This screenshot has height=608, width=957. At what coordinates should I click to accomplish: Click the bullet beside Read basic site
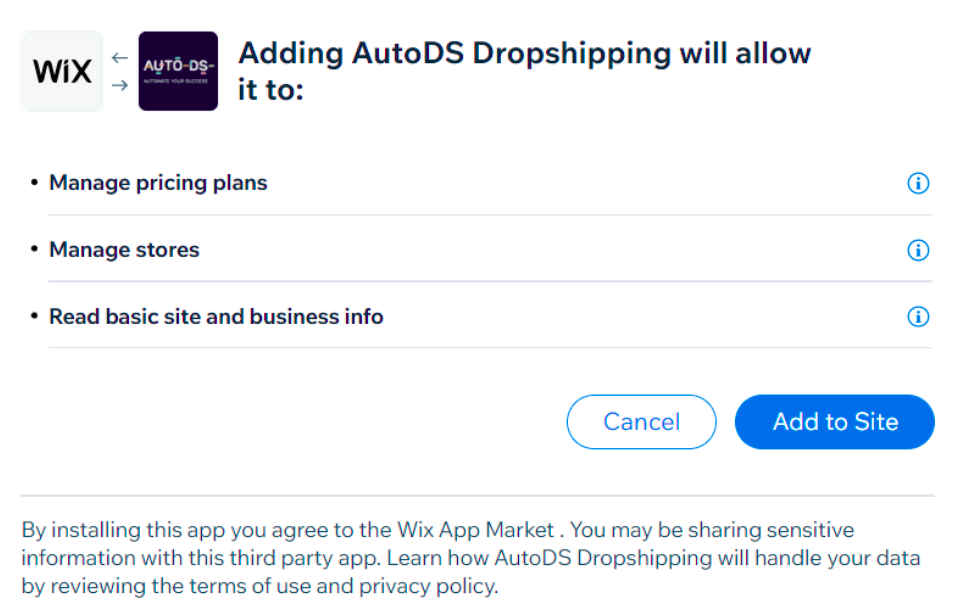(x=35, y=315)
